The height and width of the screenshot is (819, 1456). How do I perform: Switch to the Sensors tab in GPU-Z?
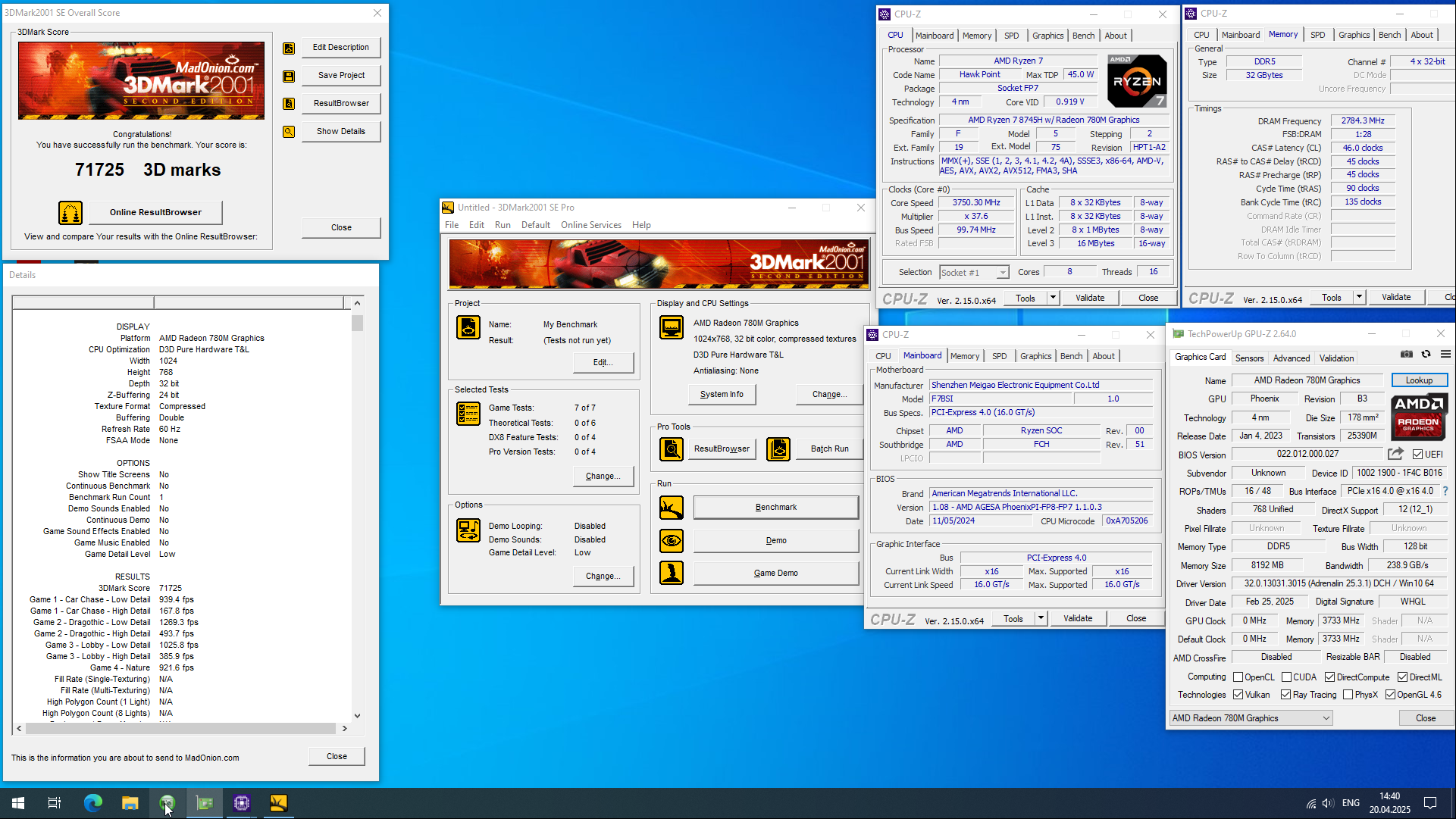click(1249, 358)
